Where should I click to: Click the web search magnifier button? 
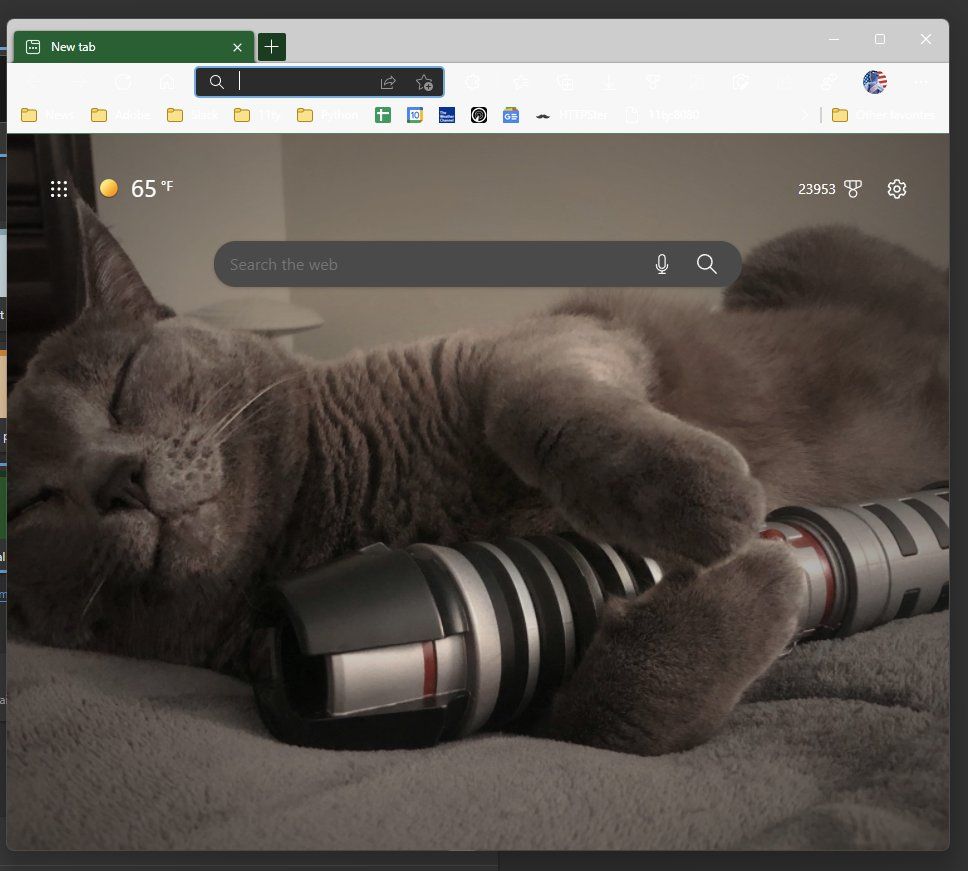[707, 264]
